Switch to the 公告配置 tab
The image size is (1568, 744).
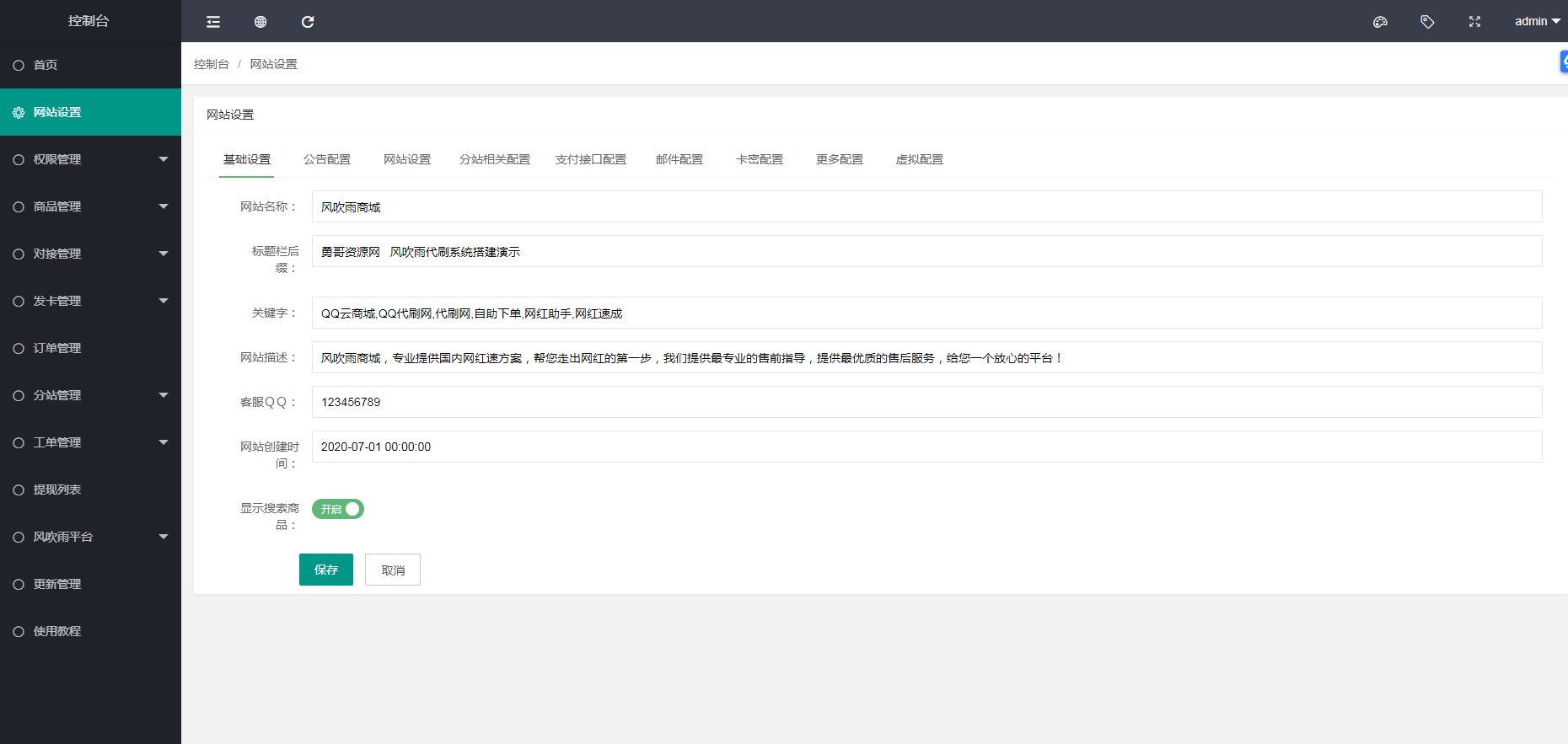pyautogui.click(x=327, y=159)
